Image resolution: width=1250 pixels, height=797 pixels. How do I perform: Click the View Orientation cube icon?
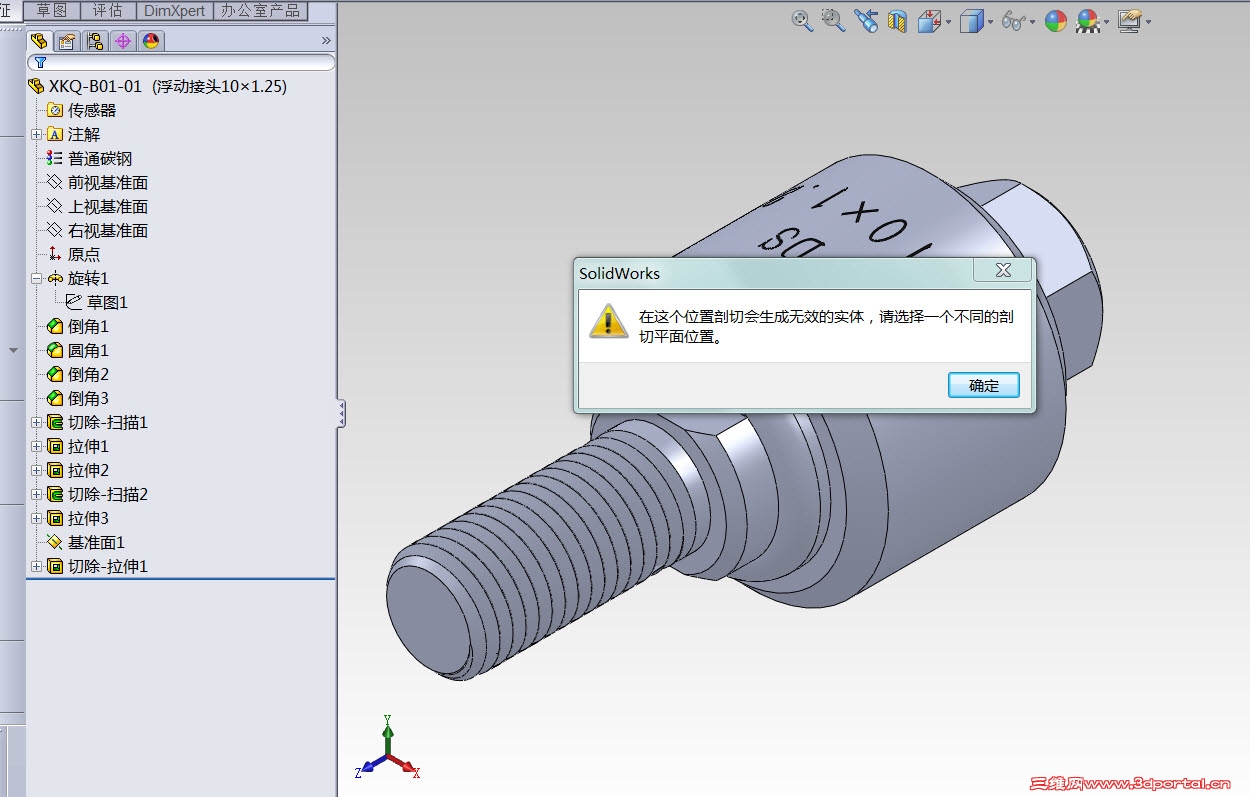pyautogui.click(x=929, y=20)
